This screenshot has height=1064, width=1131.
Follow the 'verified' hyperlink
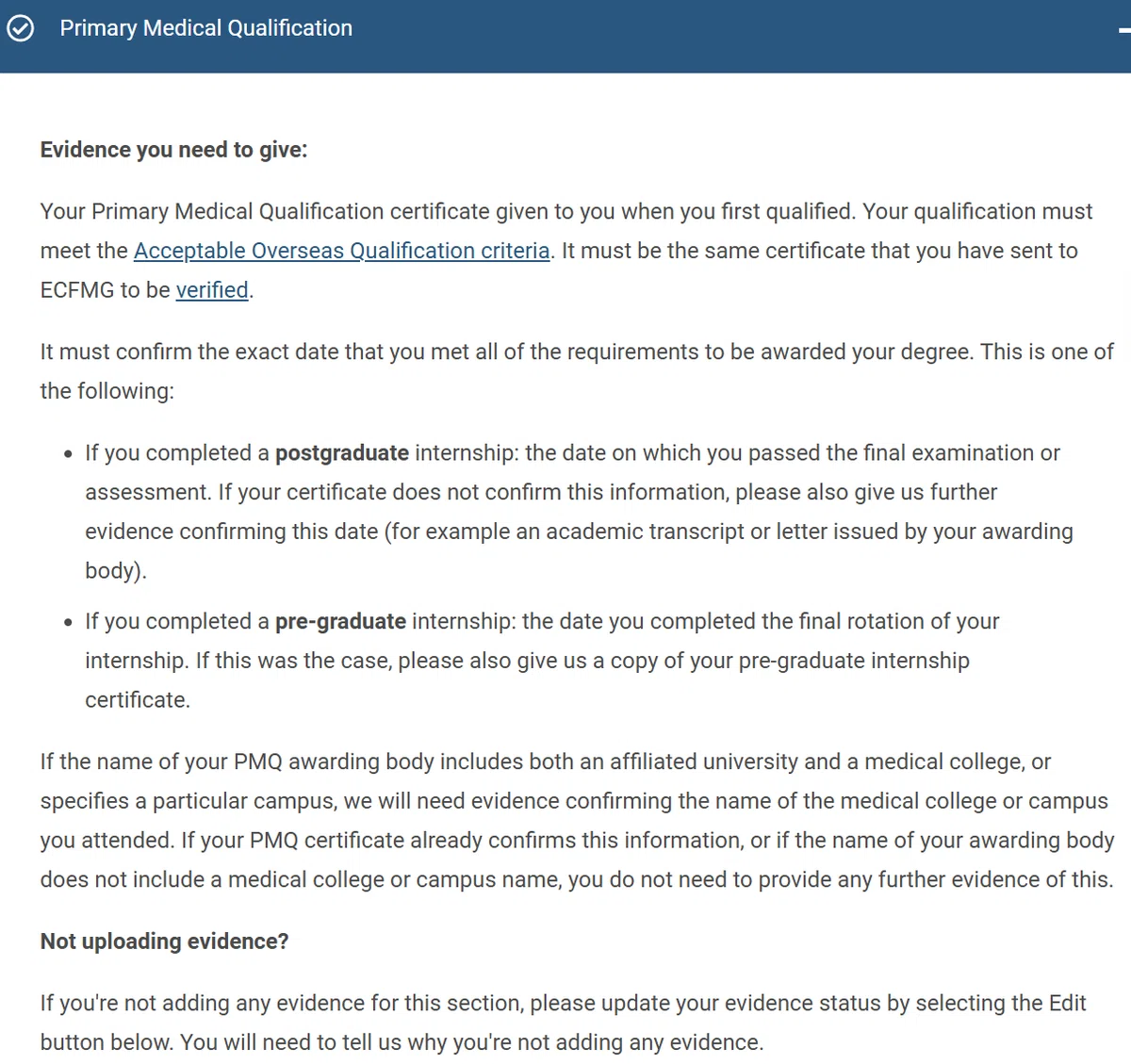coord(212,290)
